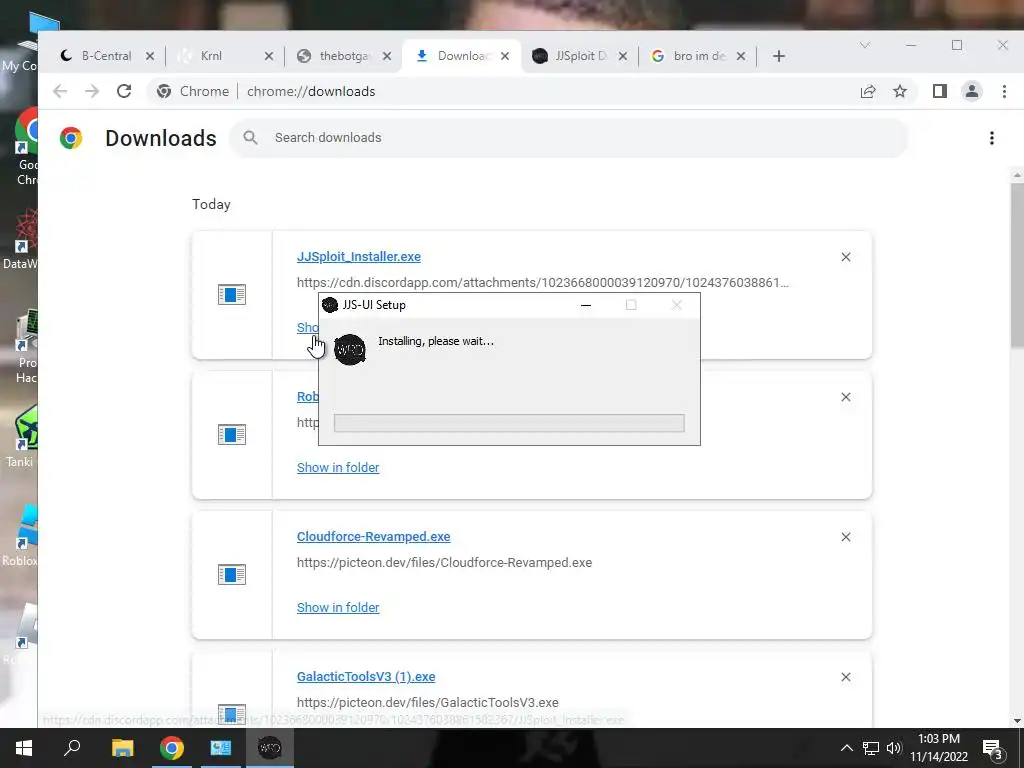
Task: Reload the downloads page
Action: (x=124, y=91)
